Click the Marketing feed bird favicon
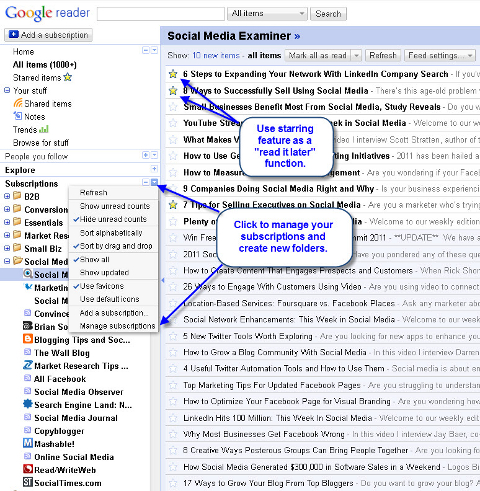480x491 pixels. point(28,287)
